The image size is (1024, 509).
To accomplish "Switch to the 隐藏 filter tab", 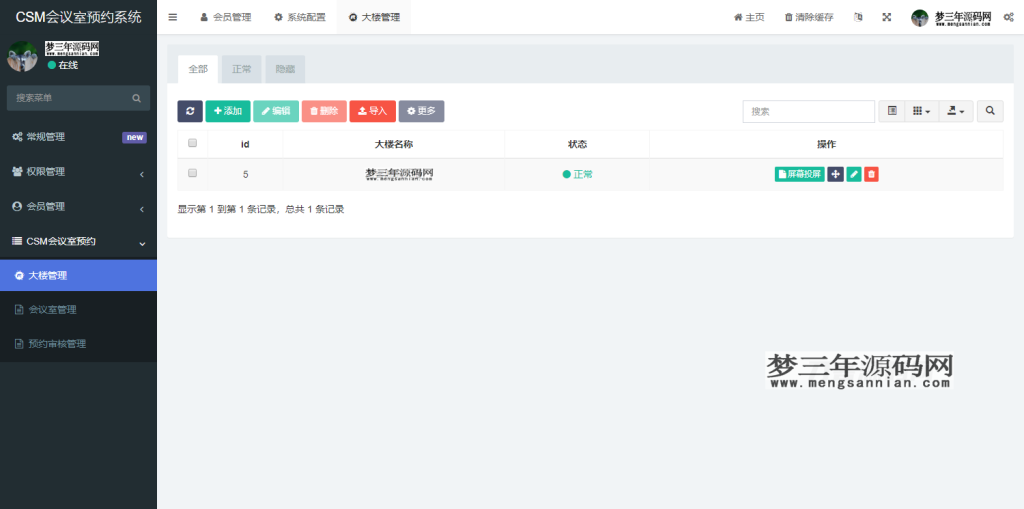I will pyautogui.click(x=285, y=69).
